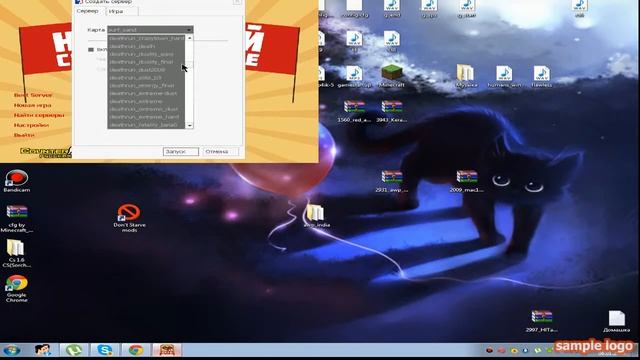The width and height of the screenshot is (640, 360).
Task: Launch the Minecraft desktop icon
Action: point(391,76)
